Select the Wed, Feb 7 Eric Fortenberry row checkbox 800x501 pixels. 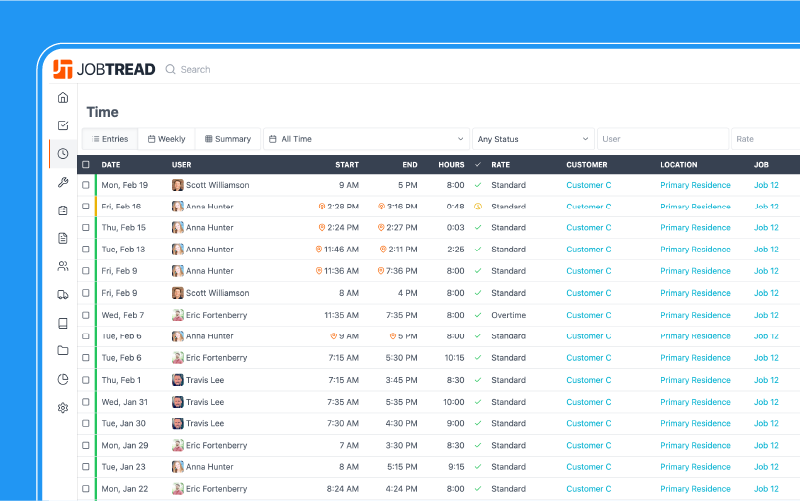86,315
